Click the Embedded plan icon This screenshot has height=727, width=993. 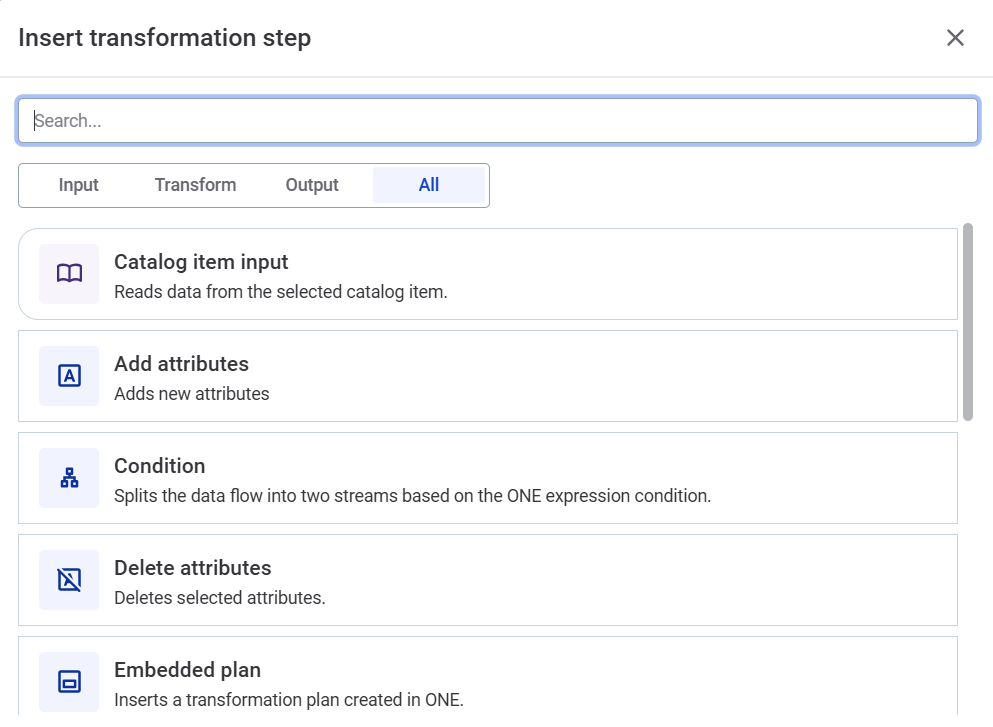69,682
